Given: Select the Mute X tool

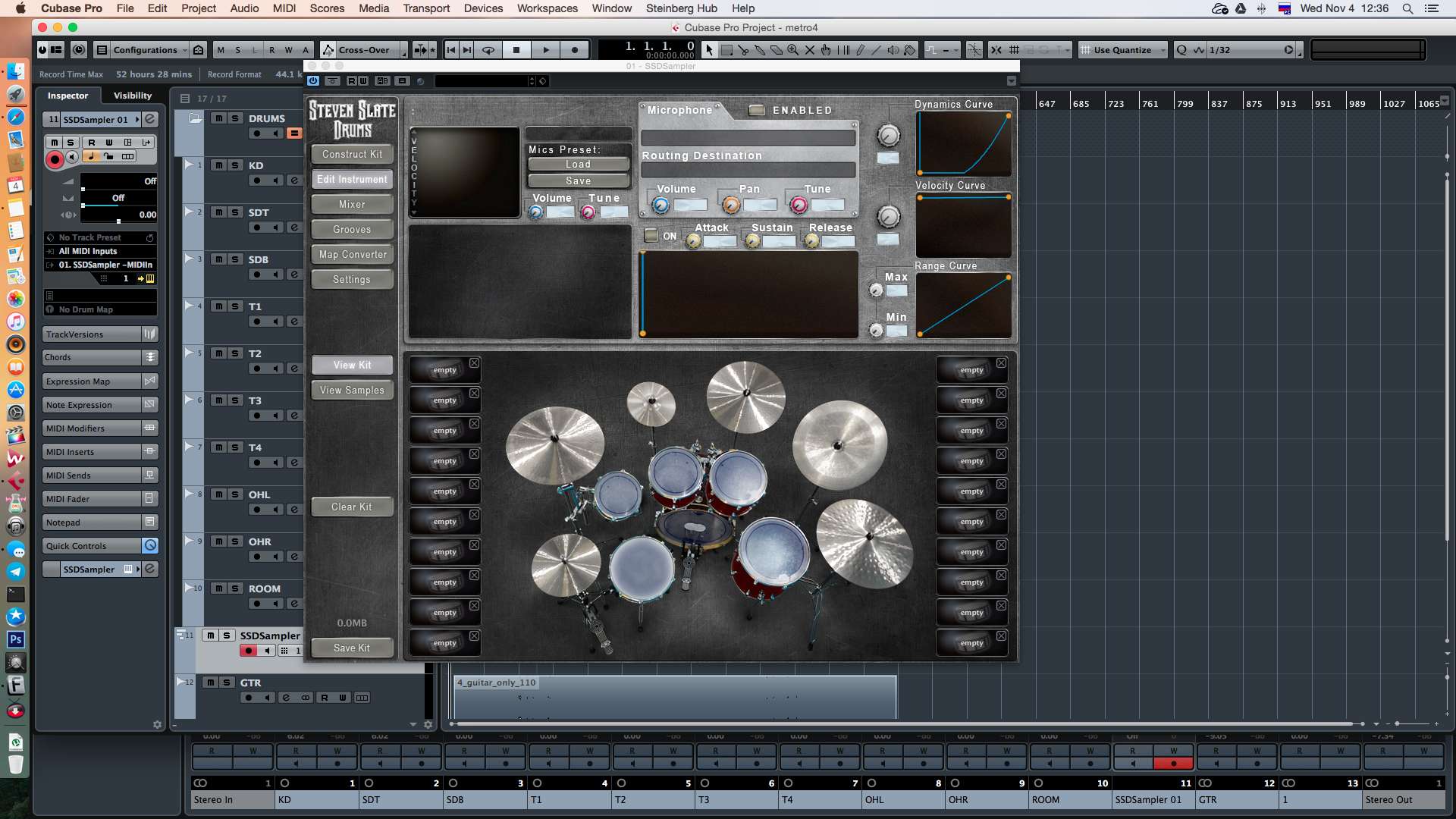Looking at the screenshot, I should click(809, 50).
